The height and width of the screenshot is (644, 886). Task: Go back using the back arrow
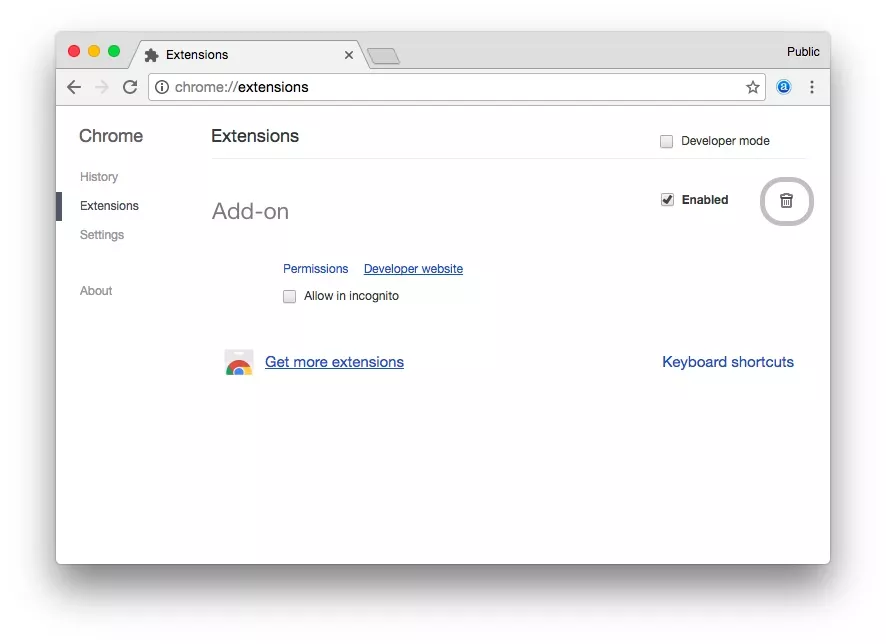click(74, 87)
